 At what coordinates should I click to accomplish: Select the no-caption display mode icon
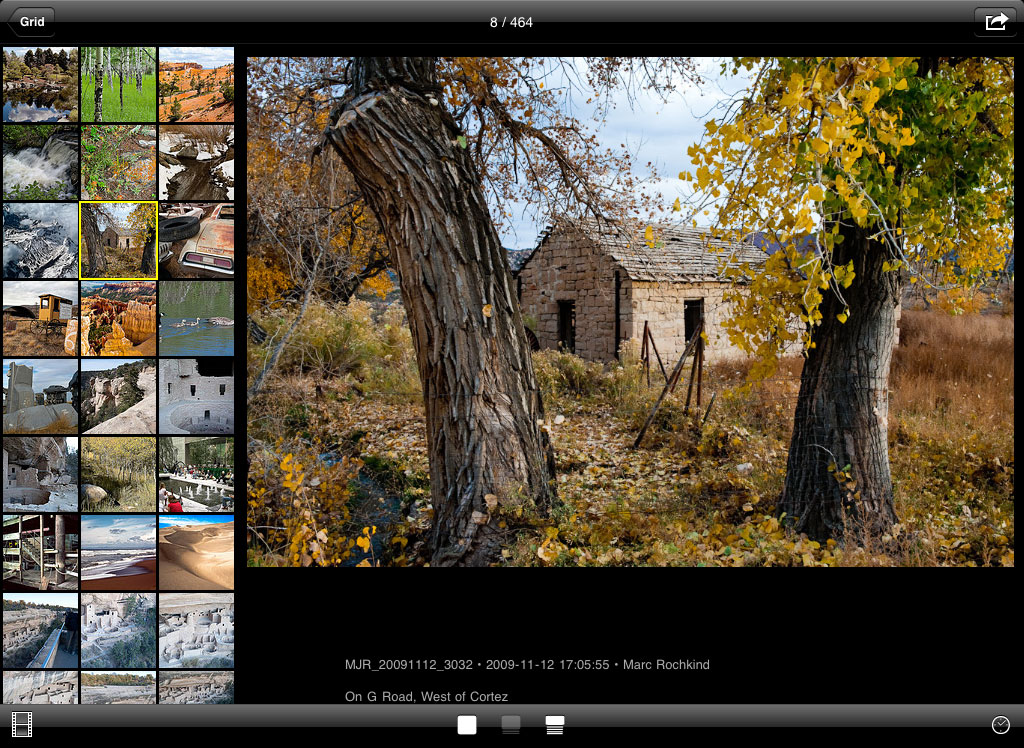point(467,725)
